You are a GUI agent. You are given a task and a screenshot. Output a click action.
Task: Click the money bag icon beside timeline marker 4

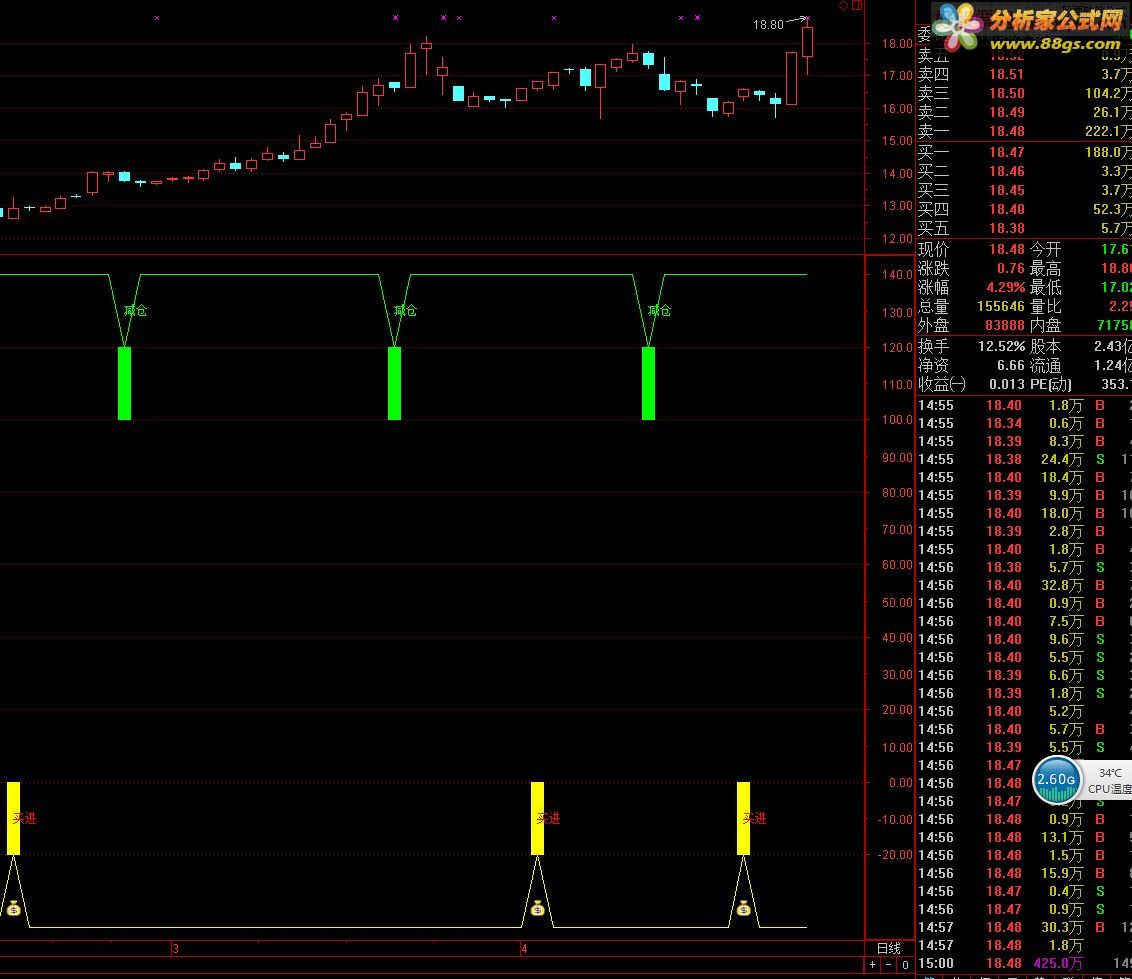tap(537, 908)
